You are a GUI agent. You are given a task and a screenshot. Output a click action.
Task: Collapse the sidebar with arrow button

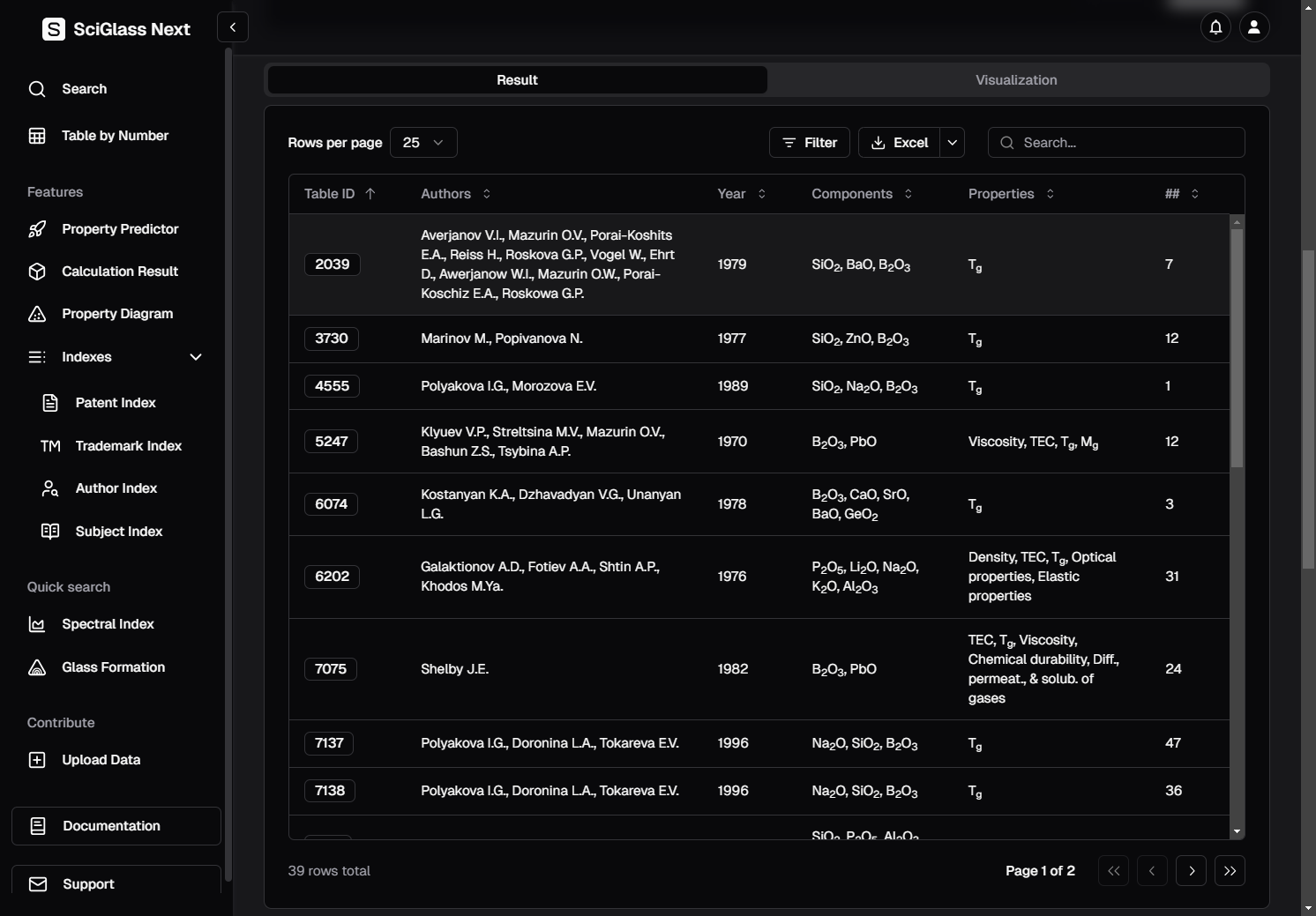(233, 27)
